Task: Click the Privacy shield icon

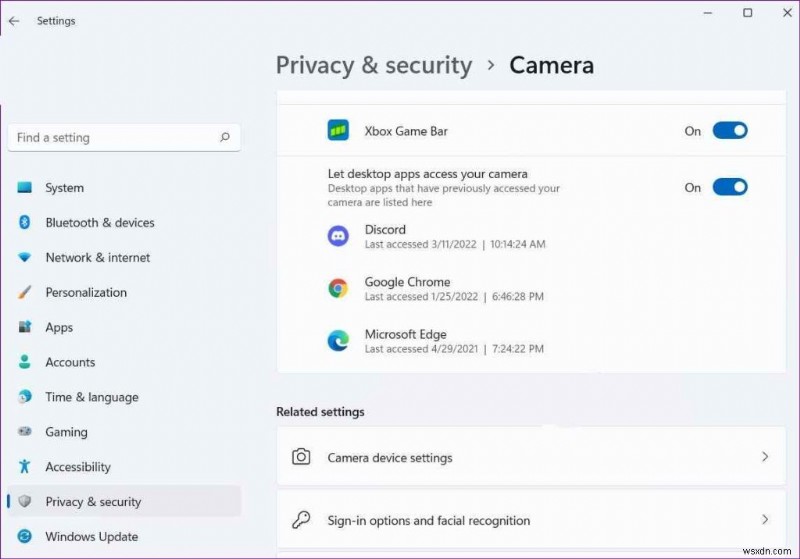Action: (x=24, y=501)
